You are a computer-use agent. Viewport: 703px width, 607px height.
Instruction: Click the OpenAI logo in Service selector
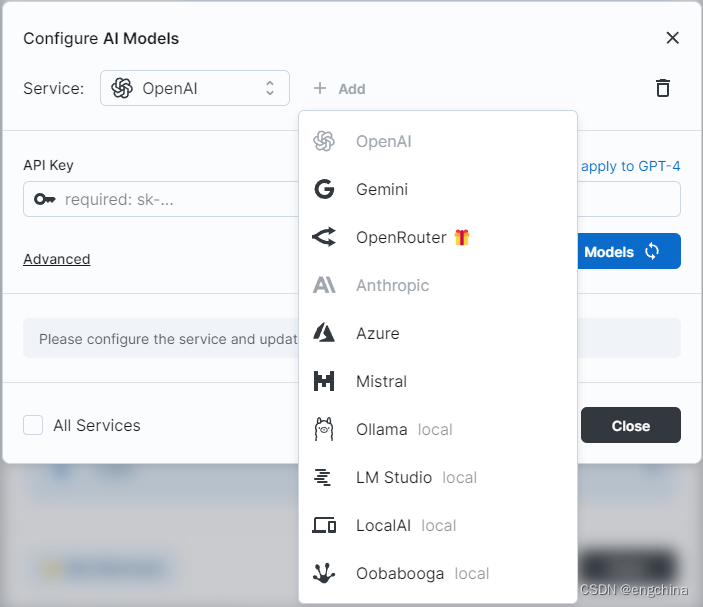[122, 88]
